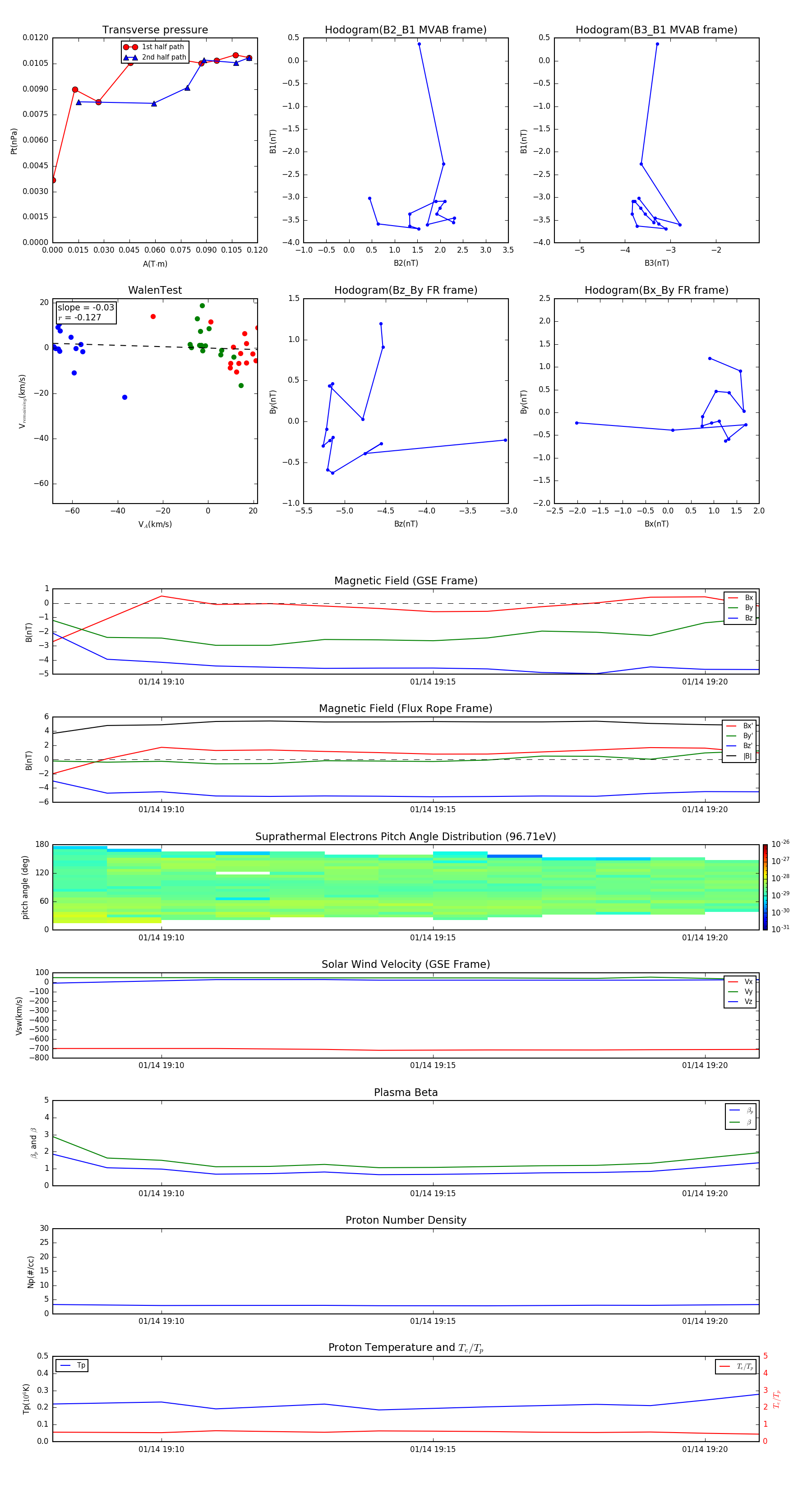Click the 'Hodogram(Bz_By FR frame)' title
812x1489 pixels.
pyautogui.click(x=406, y=290)
